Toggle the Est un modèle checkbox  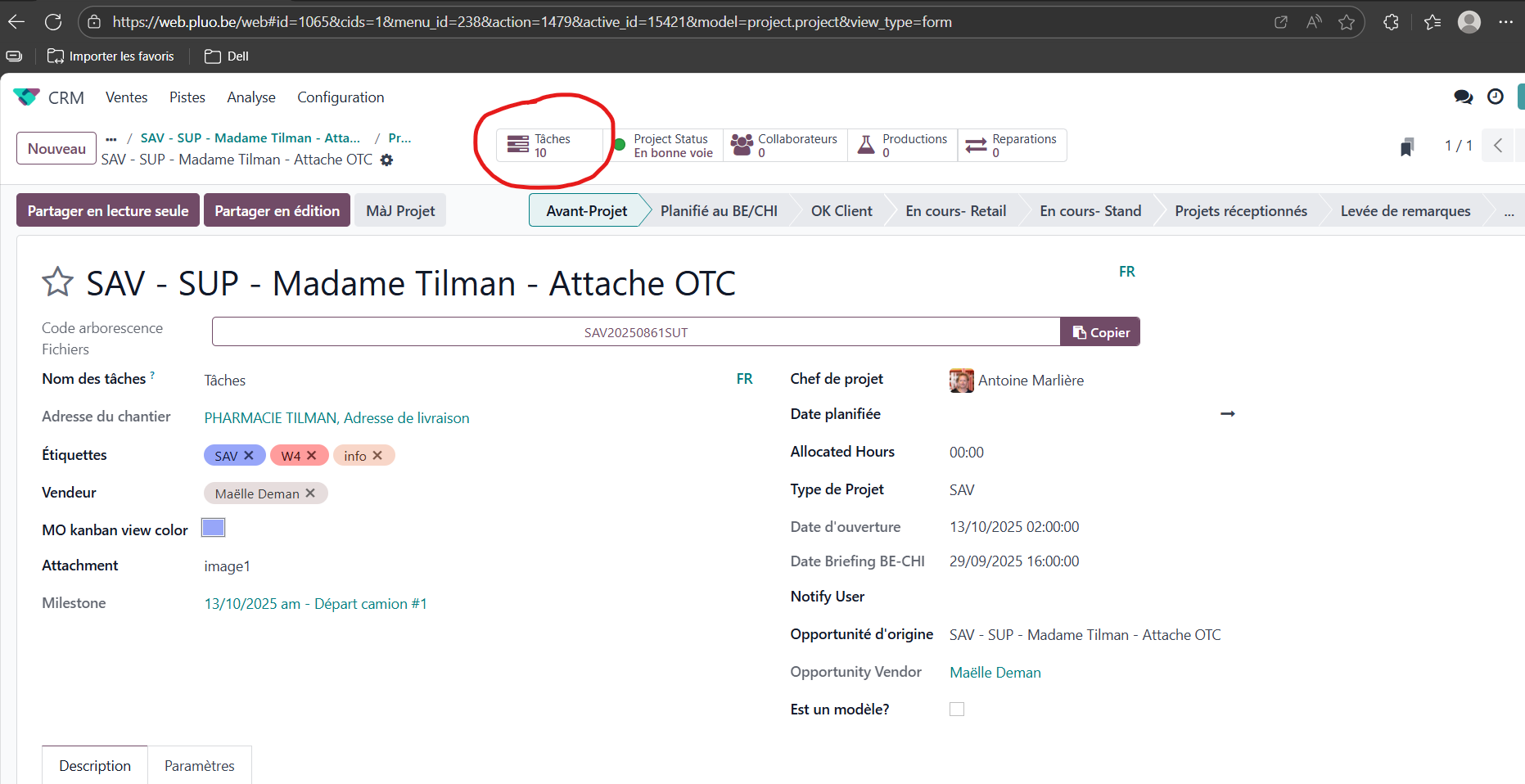(957, 710)
